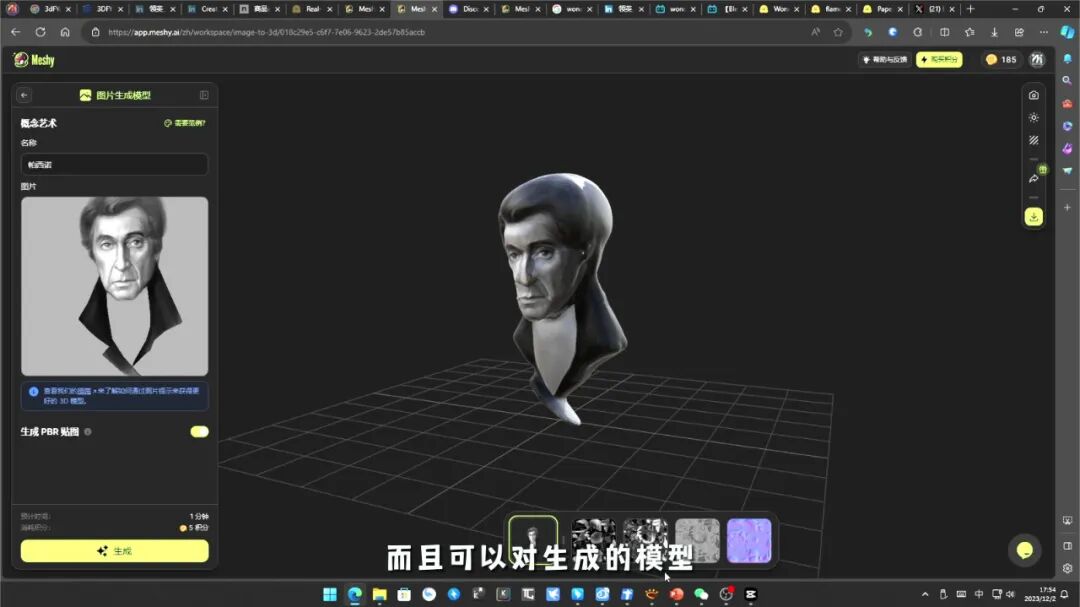Open the lighting settings icon on the right toolbar
The height and width of the screenshot is (607, 1080).
point(1035,117)
